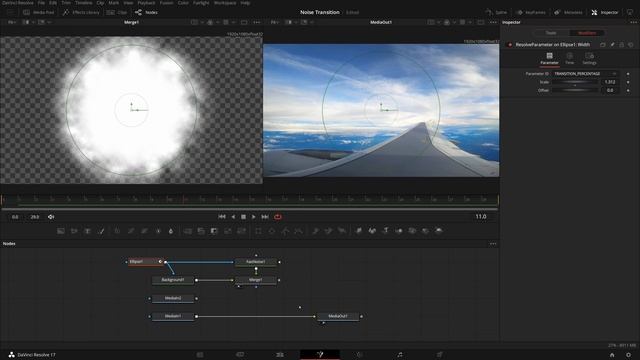Add a Camera 3D node from the toolbar
This screenshot has height=360, width=640.
tap(412, 231)
